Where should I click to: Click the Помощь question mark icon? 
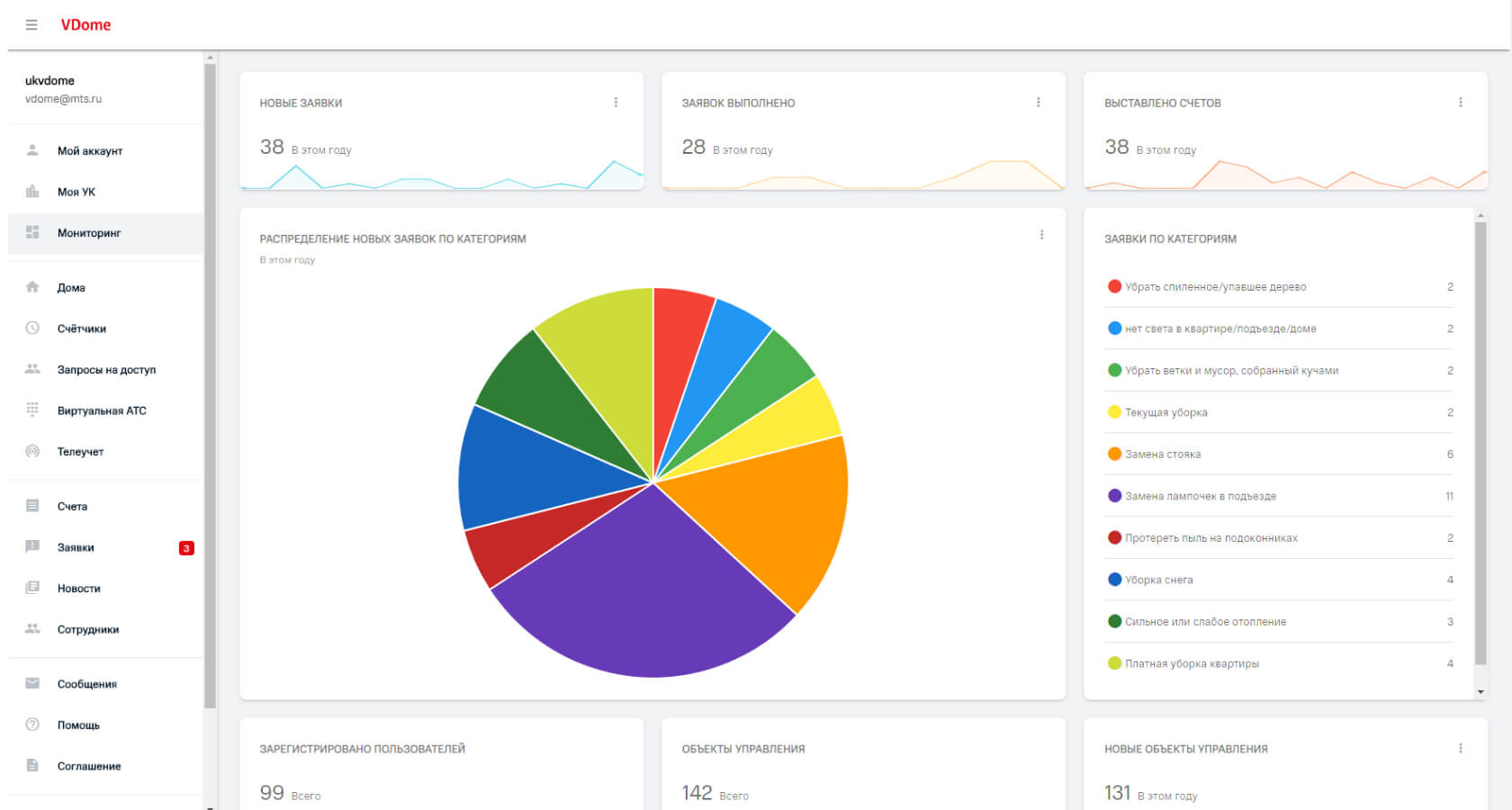(32, 724)
